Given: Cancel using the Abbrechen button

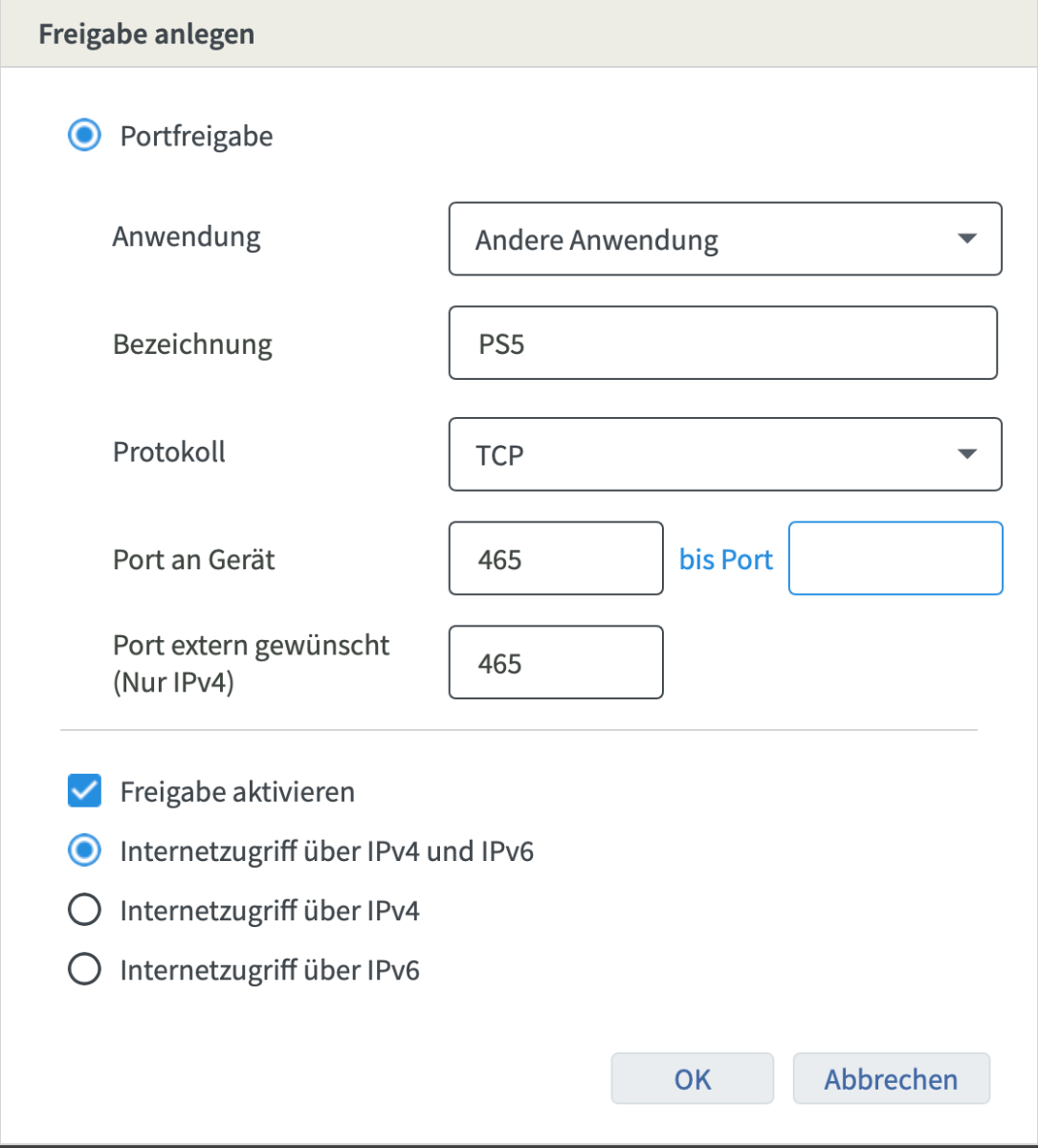Looking at the screenshot, I should coord(892,1079).
